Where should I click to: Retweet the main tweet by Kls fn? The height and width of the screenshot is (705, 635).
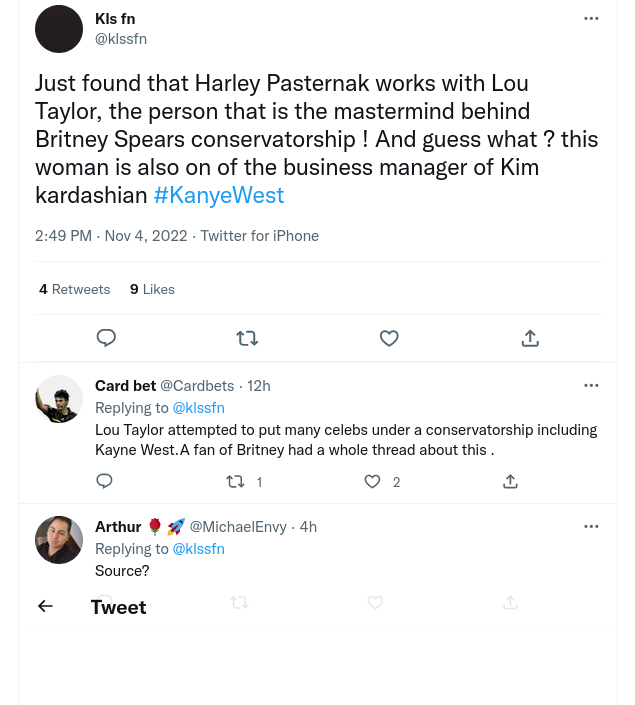click(x=247, y=338)
